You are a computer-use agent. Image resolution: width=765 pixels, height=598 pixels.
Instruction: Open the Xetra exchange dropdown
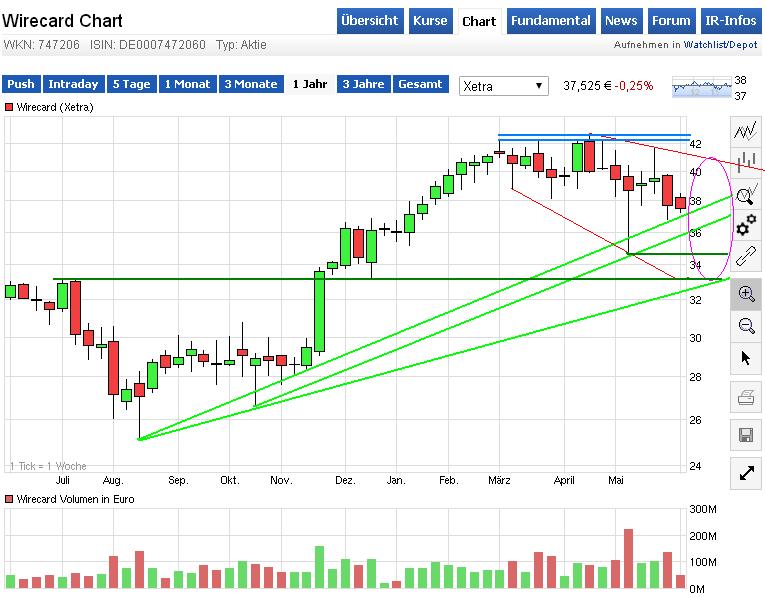(x=504, y=86)
